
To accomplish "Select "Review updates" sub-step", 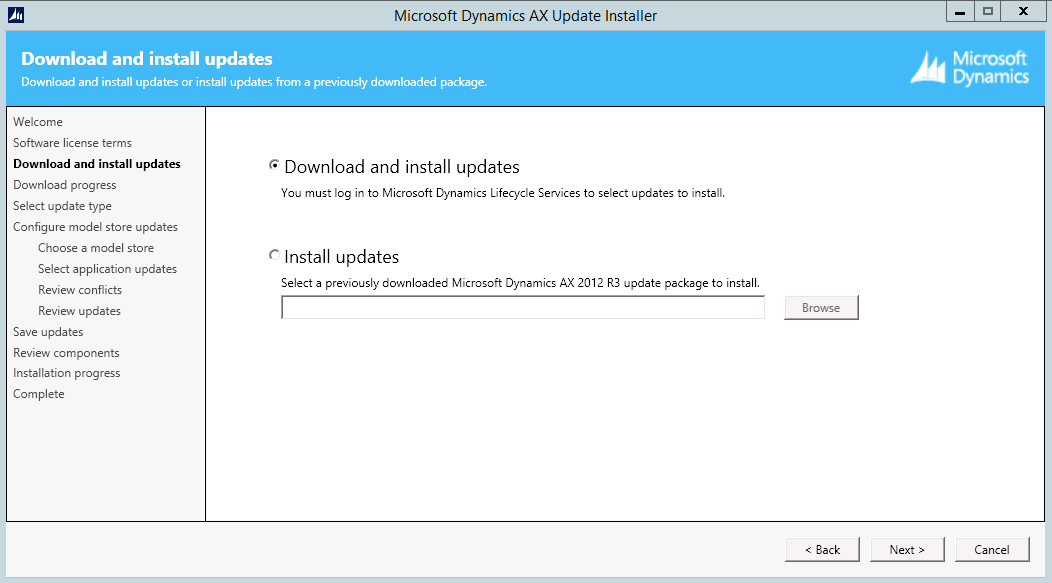I will tap(79, 311).
